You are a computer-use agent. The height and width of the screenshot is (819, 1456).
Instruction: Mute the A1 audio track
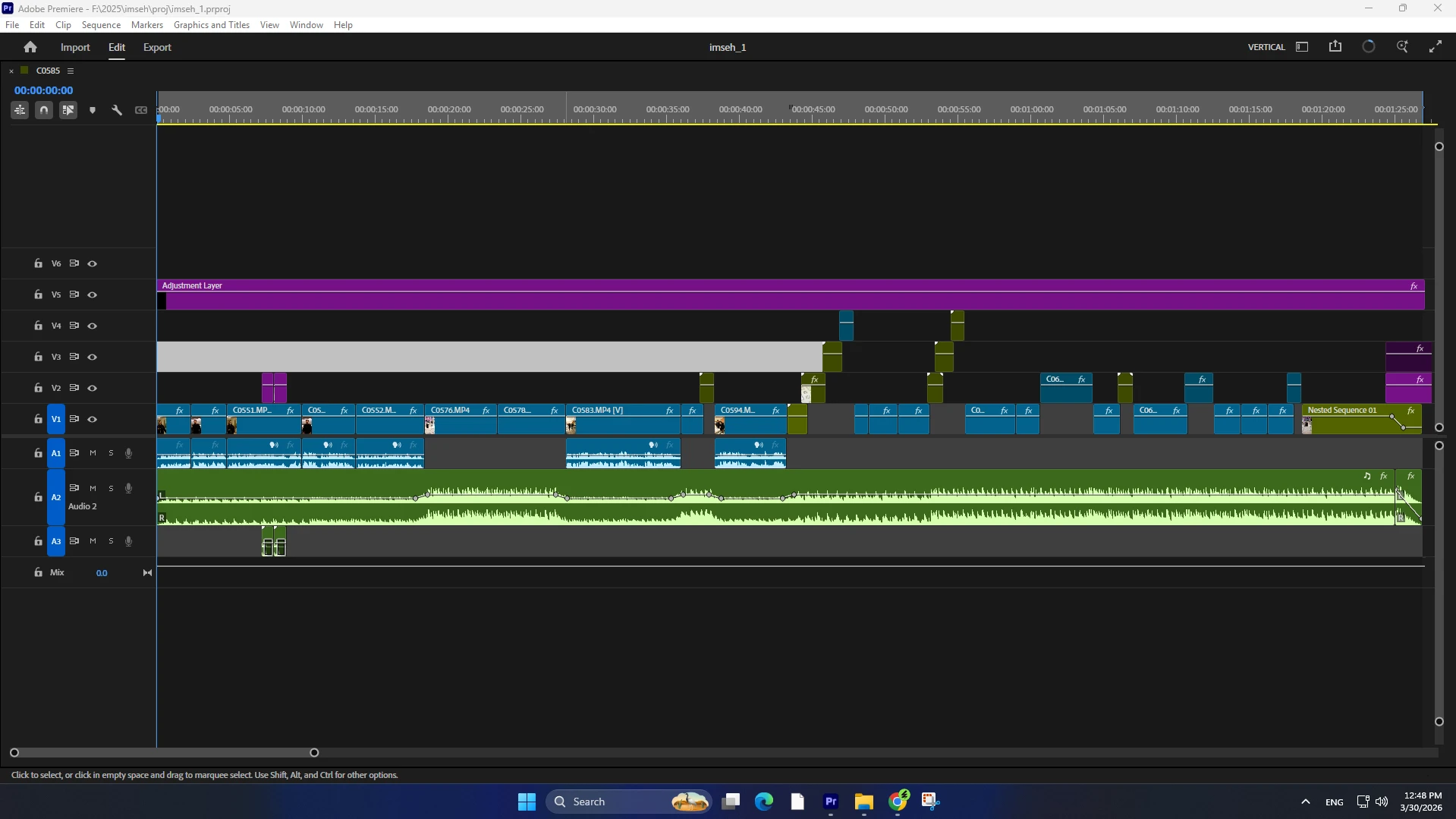(93, 453)
